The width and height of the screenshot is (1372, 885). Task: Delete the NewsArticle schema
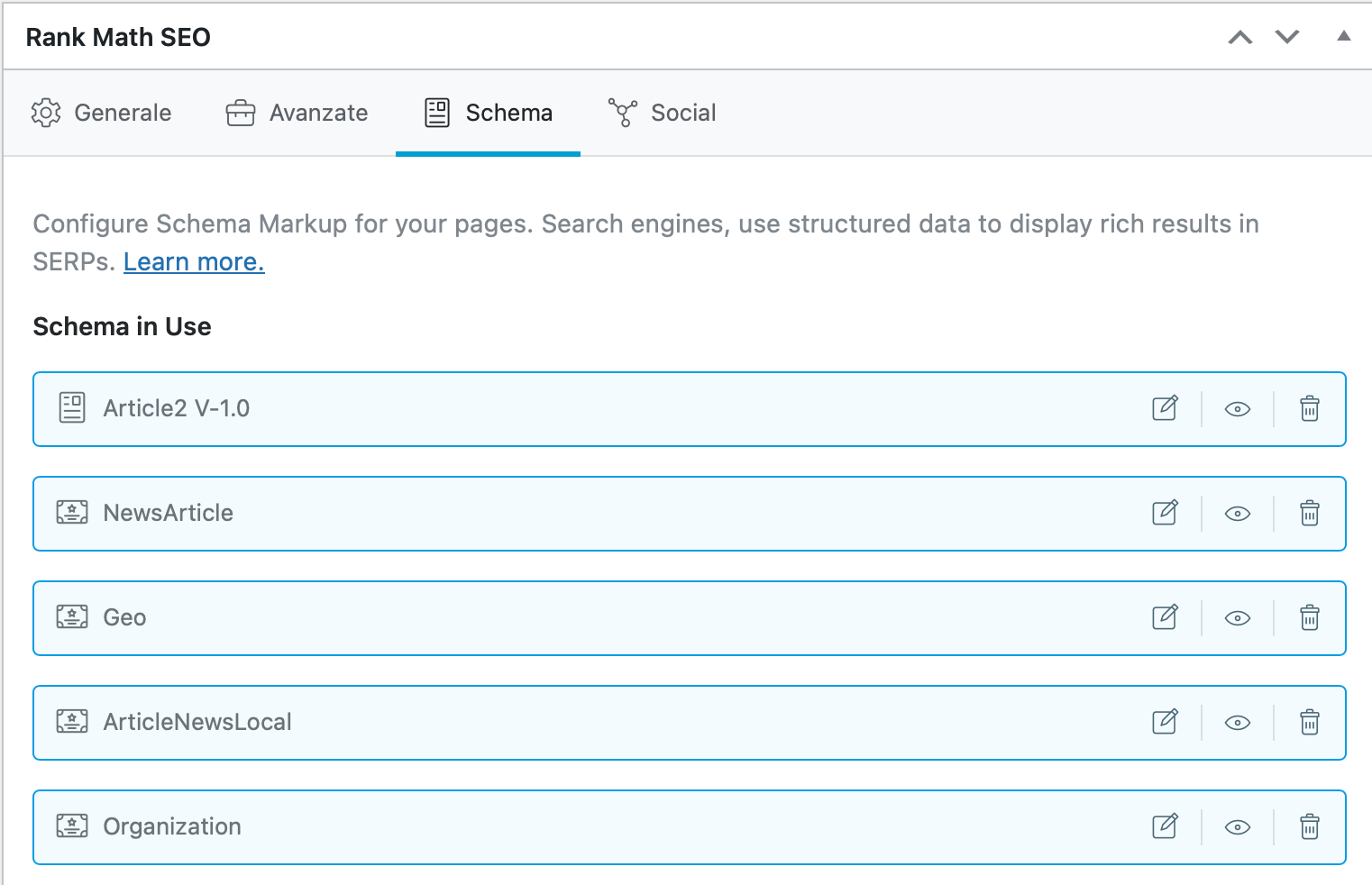pyautogui.click(x=1310, y=513)
